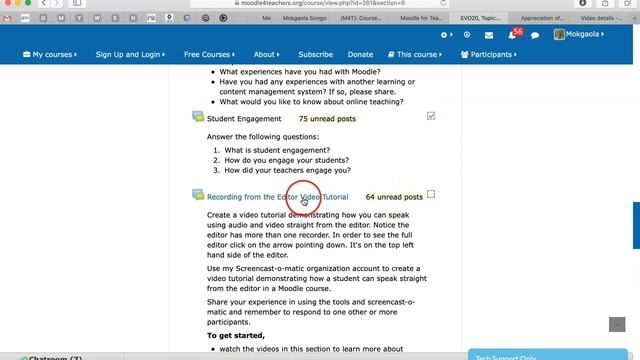Click the circular icon beside settings gear

pyautogui.click(x=467, y=35)
